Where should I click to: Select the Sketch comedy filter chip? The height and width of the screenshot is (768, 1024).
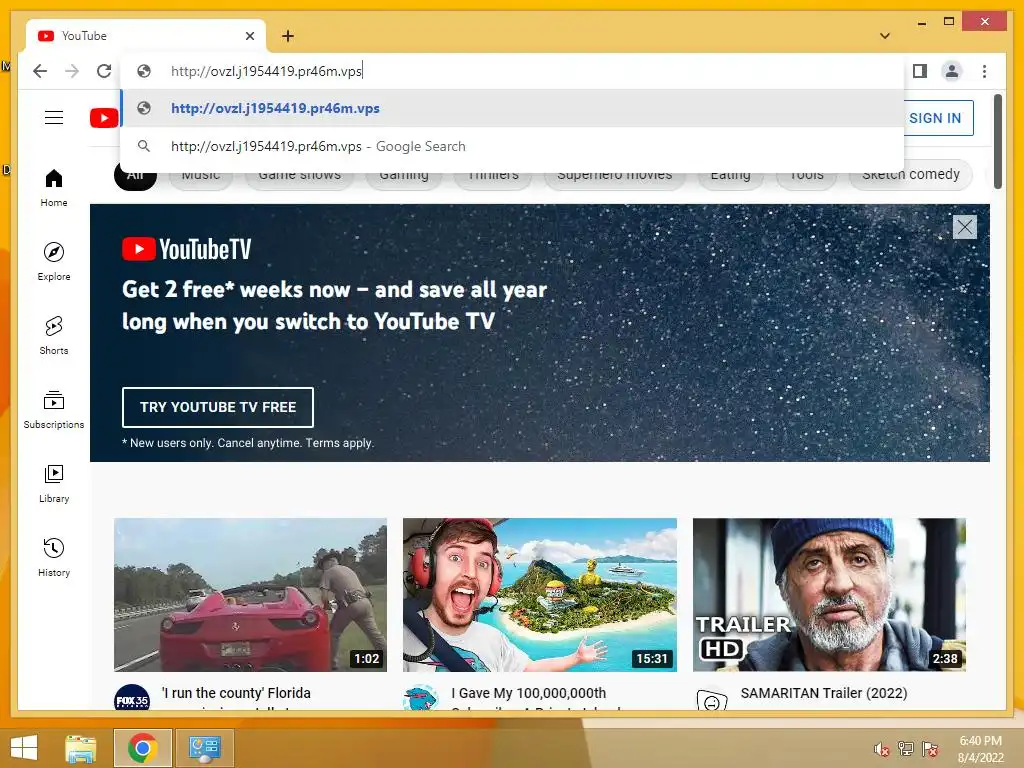pyautogui.click(x=911, y=174)
